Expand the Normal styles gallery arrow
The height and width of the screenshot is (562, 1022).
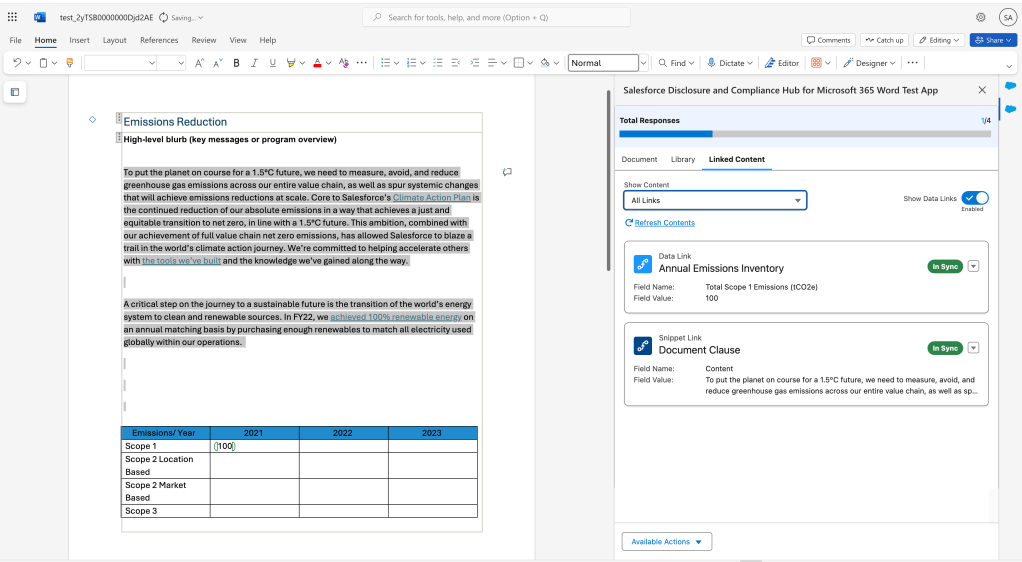[643, 63]
